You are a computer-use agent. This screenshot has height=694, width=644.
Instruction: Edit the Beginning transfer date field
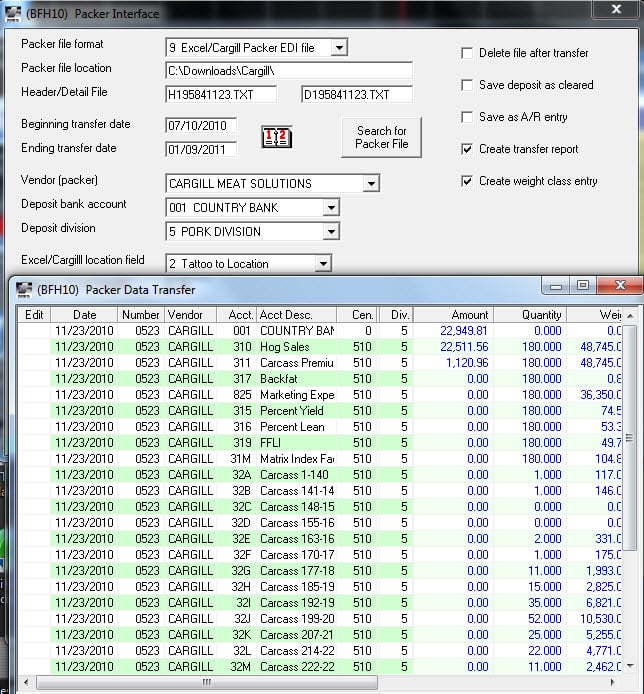coord(201,126)
